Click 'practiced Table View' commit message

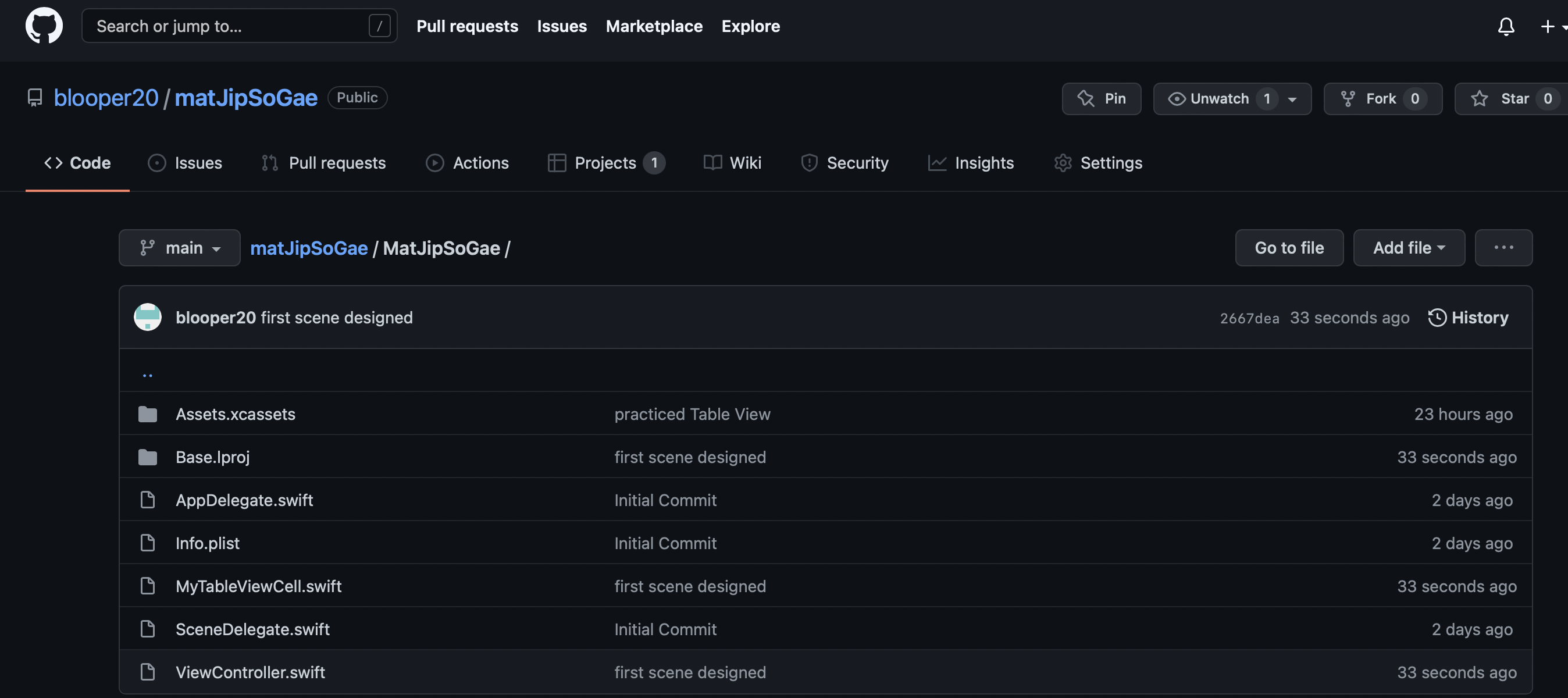[x=692, y=414]
